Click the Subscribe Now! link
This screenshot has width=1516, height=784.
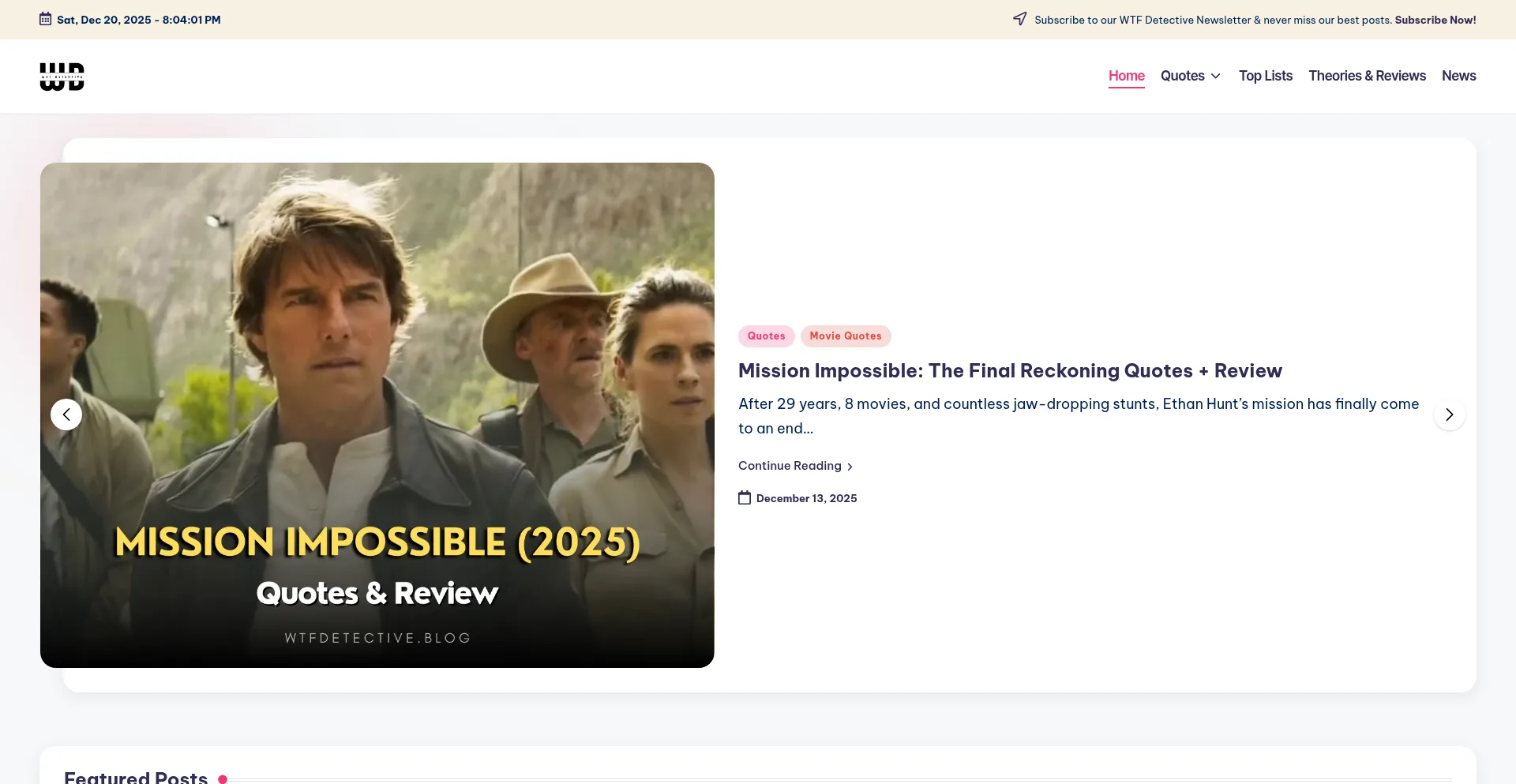tap(1435, 20)
